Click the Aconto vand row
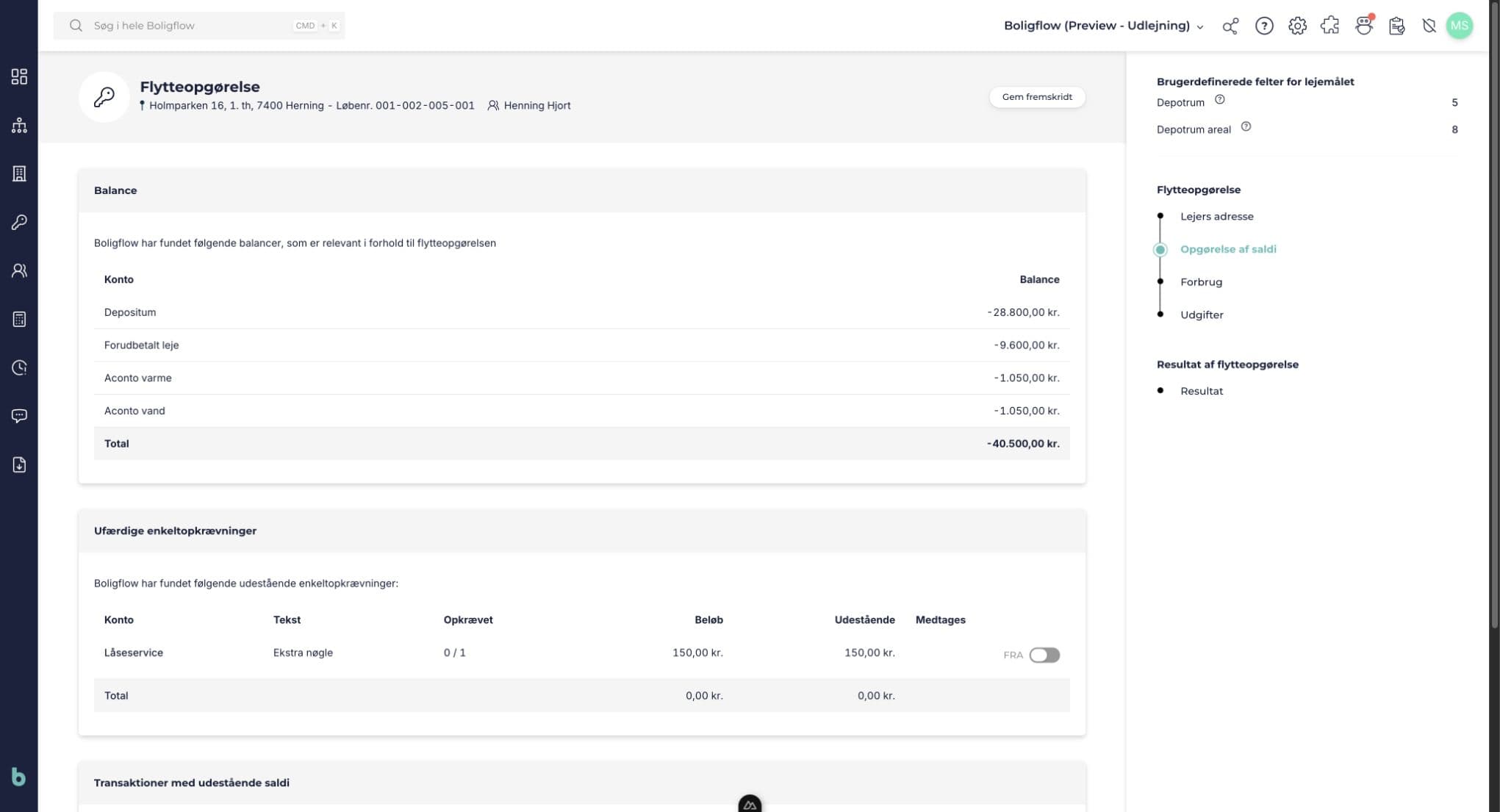The width and height of the screenshot is (1500, 812). coord(581,411)
